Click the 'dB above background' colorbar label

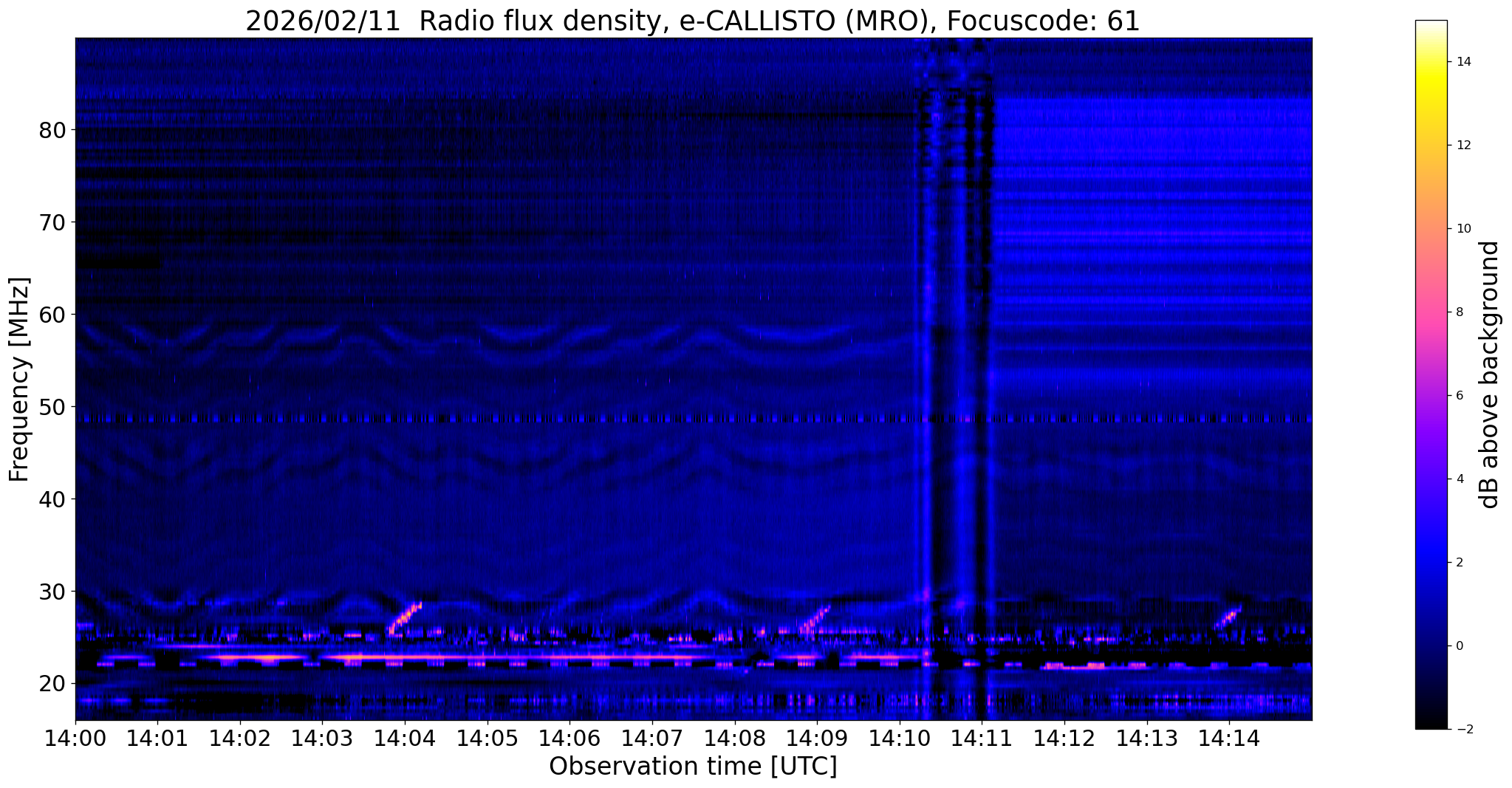(x=1490, y=374)
